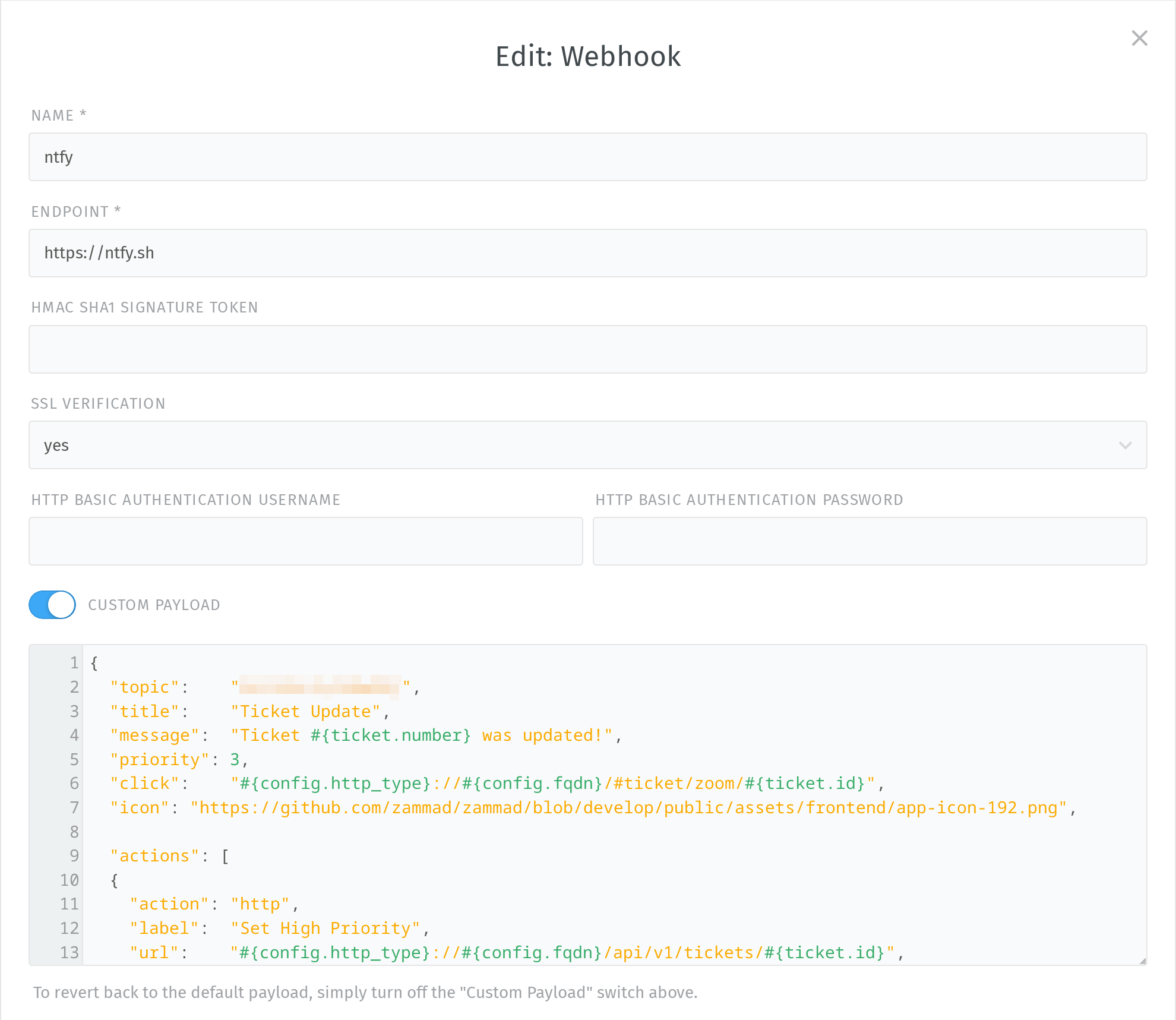Click the opening brace on line 1
The width and height of the screenshot is (1176, 1020).
click(94, 663)
